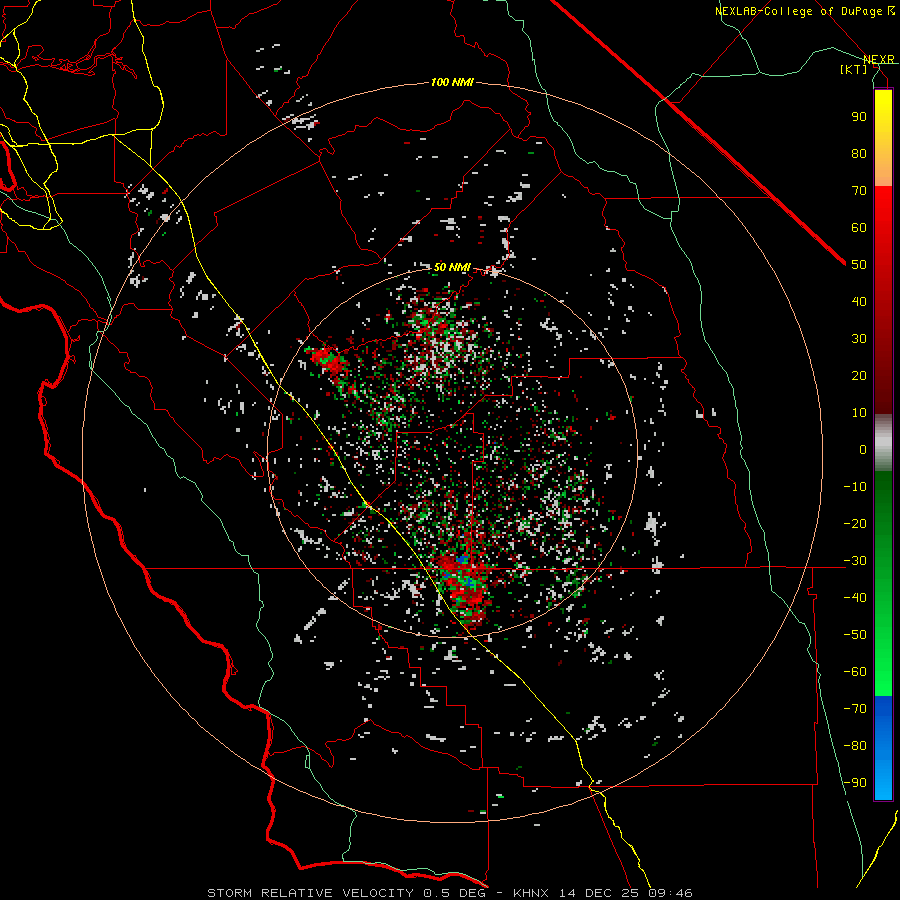Image resolution: width=900 pixels, height=900 pixels.
Task: Pick the 30 value on the color scale
Action: [859, 339]
